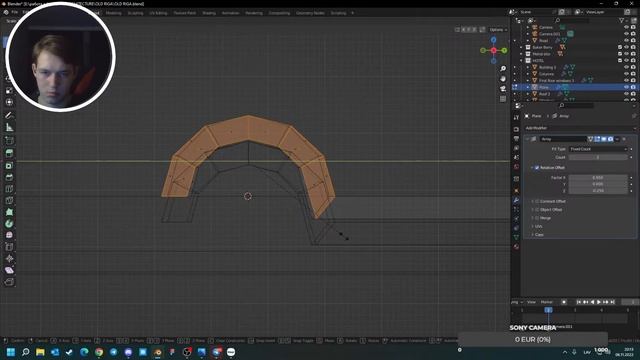Switch to the Compositing workspace tab
Screen dimensions: 640x360
279,13
